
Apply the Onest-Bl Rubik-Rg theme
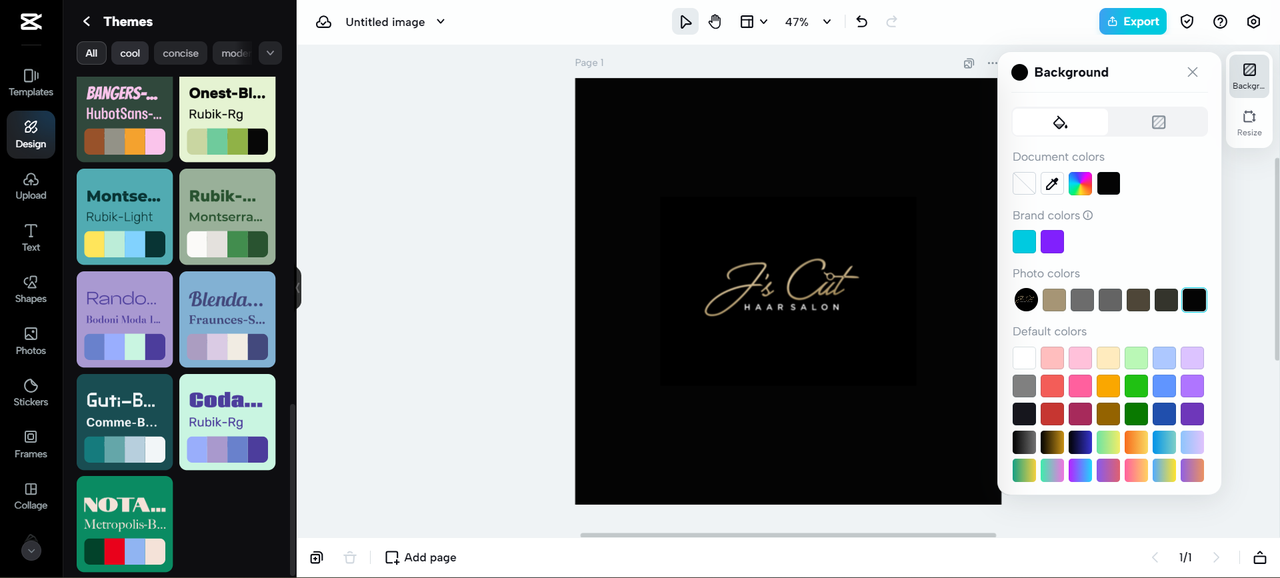pos(227,119)
